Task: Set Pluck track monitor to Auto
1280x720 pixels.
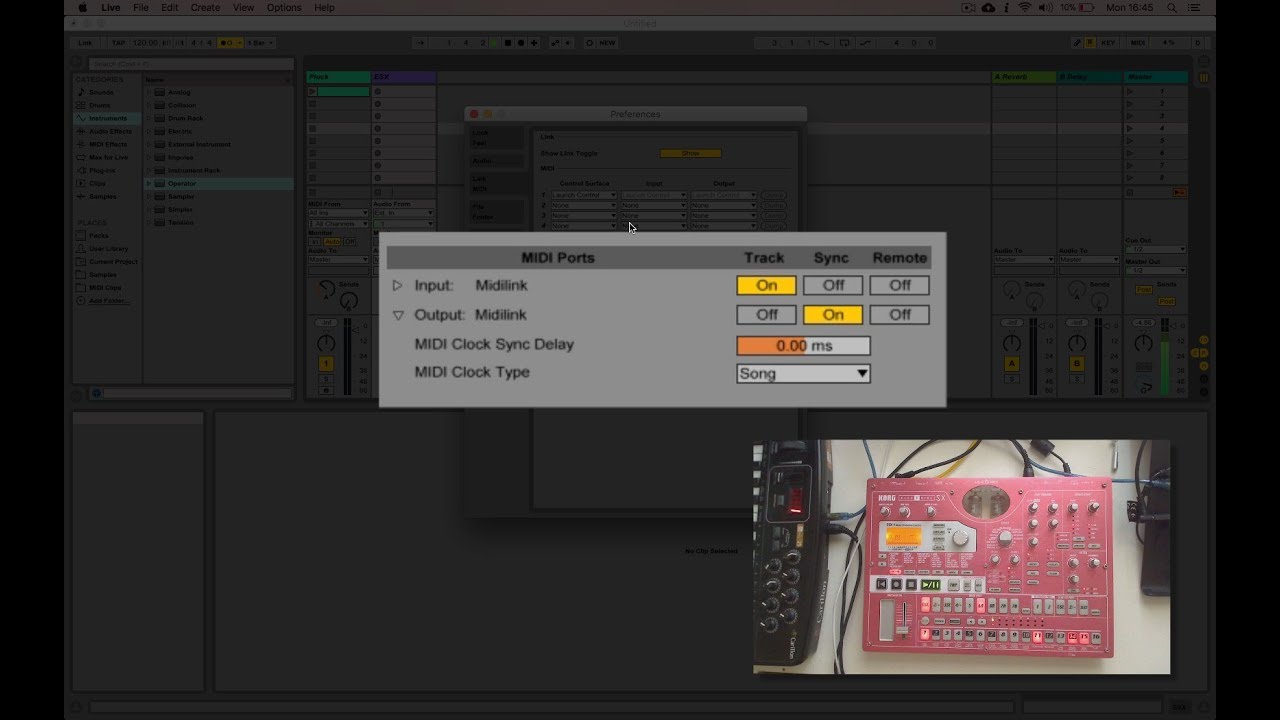Action: click(332, 242)
